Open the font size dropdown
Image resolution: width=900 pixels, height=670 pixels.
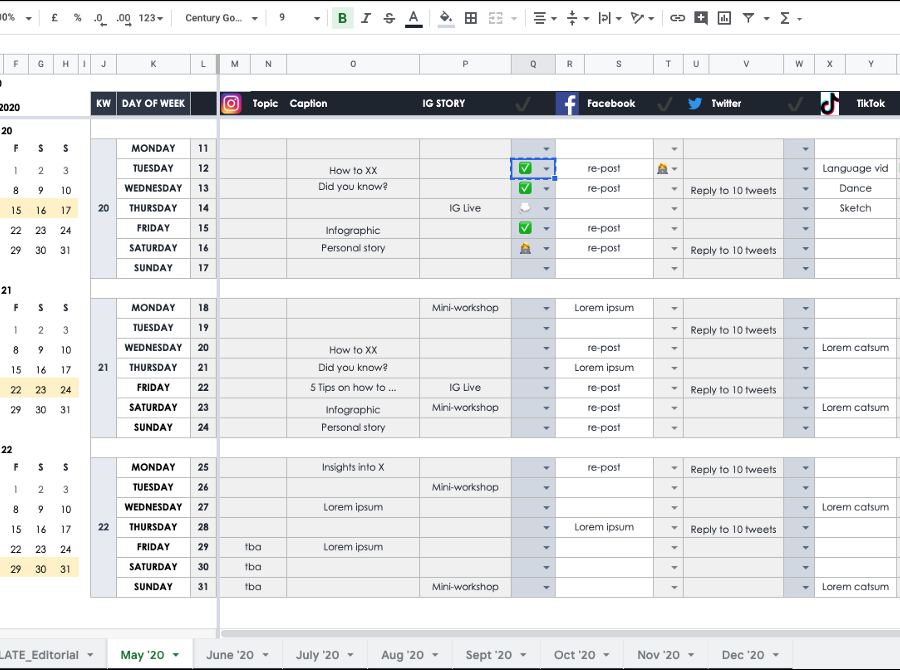click(299, 18)
